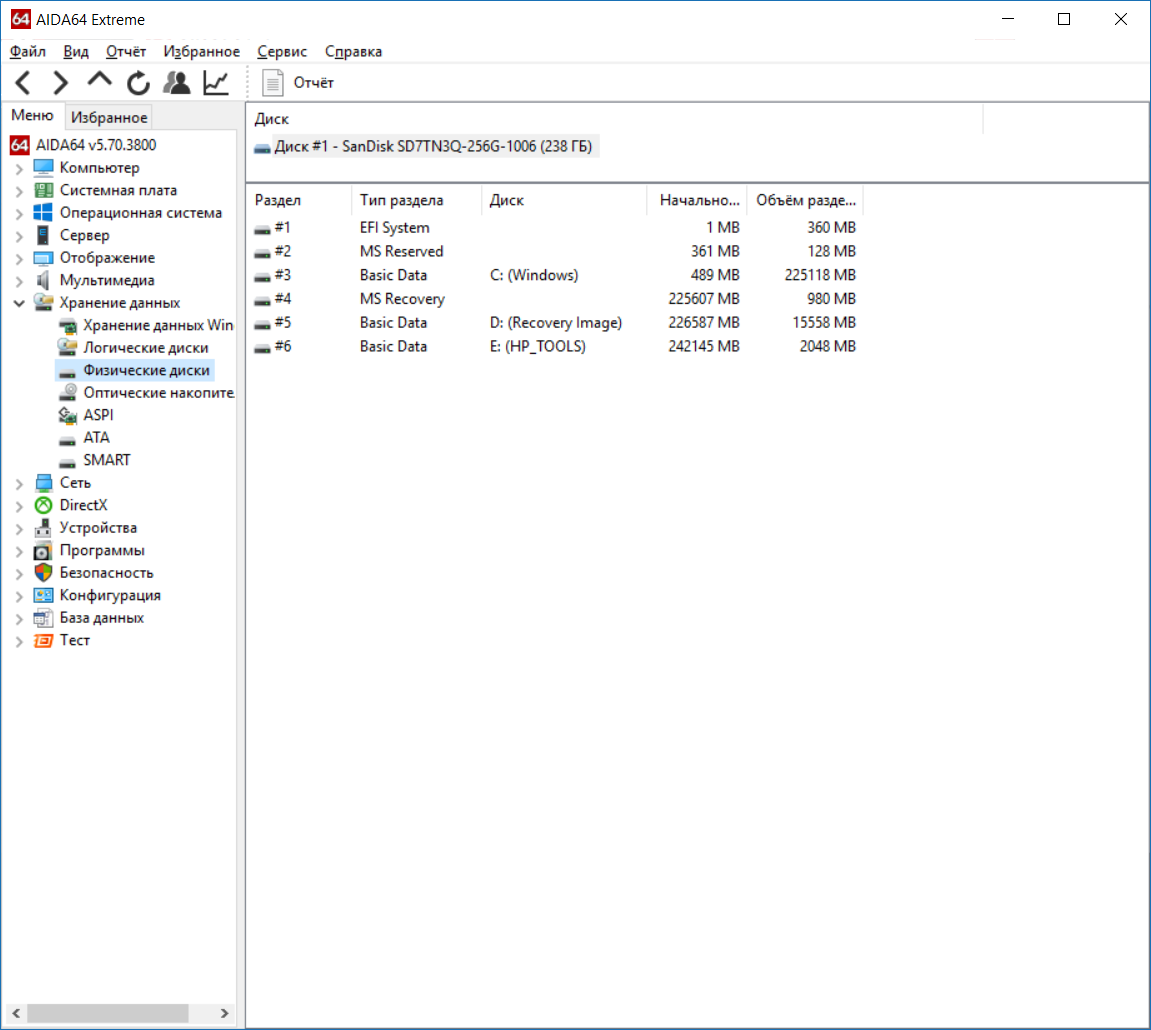
Task: Open the Файл menu
Action: 27,51
